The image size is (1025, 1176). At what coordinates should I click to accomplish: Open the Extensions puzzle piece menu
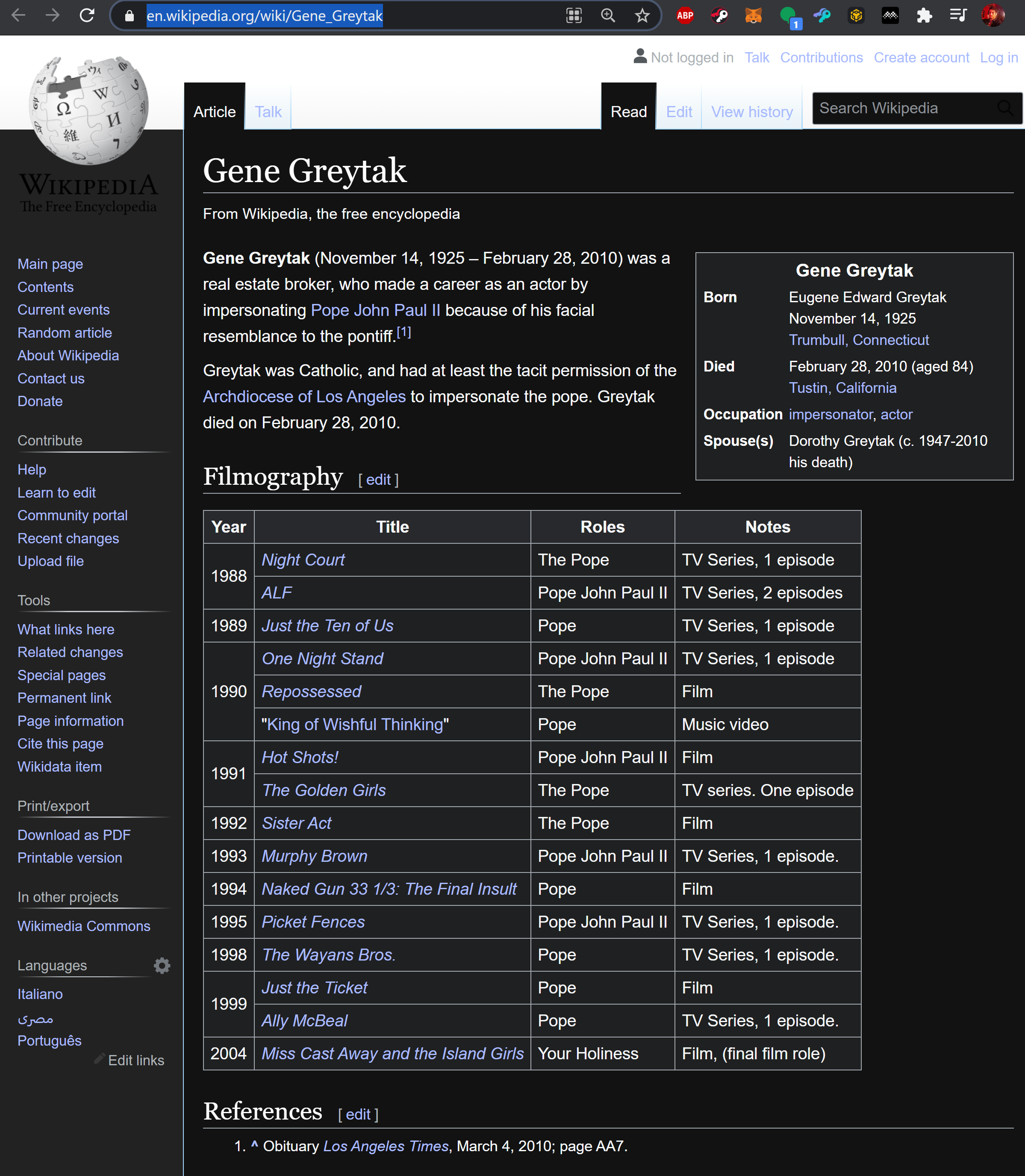coord(924,15)
